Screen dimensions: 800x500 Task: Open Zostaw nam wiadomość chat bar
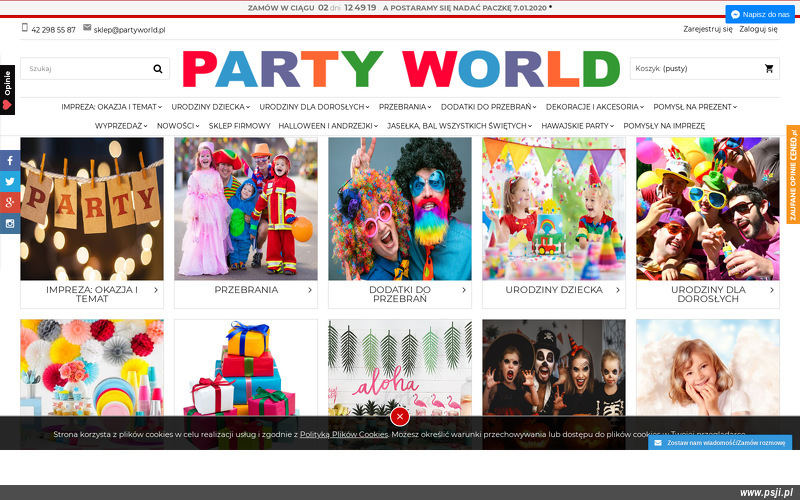point(720,442)
